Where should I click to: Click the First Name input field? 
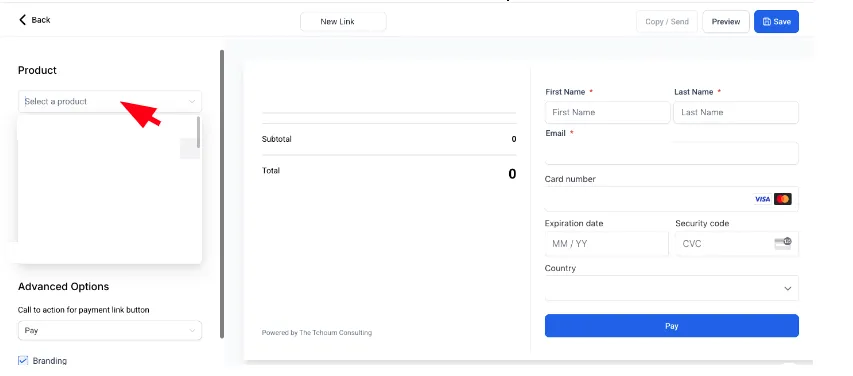pyautogui.click(x=607, y=112)
